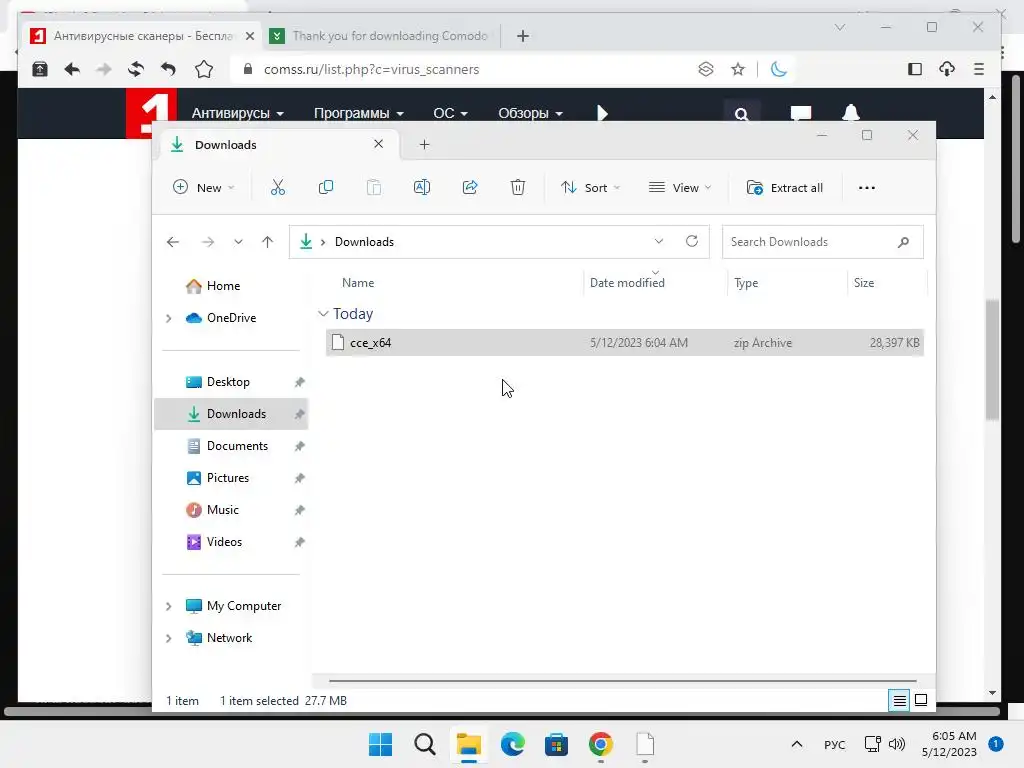The image size is (1024, 768).
Task: Click browser reload icon
Action: pos(135,69)
